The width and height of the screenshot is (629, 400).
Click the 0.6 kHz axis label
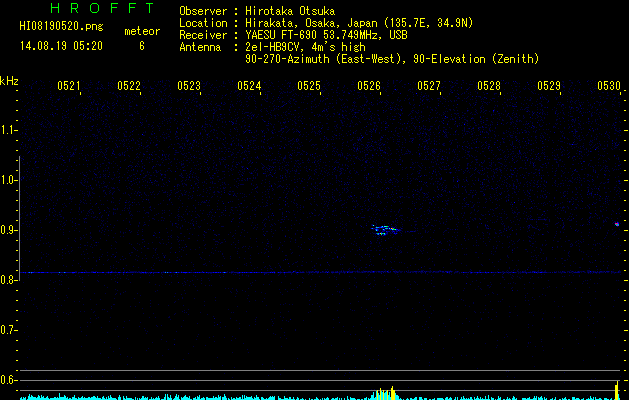(8, 380)
